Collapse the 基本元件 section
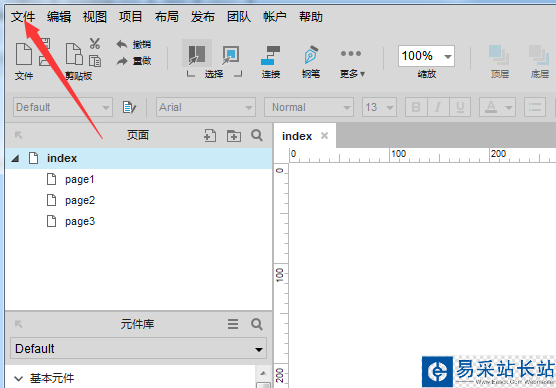 (x=18, y=378)
